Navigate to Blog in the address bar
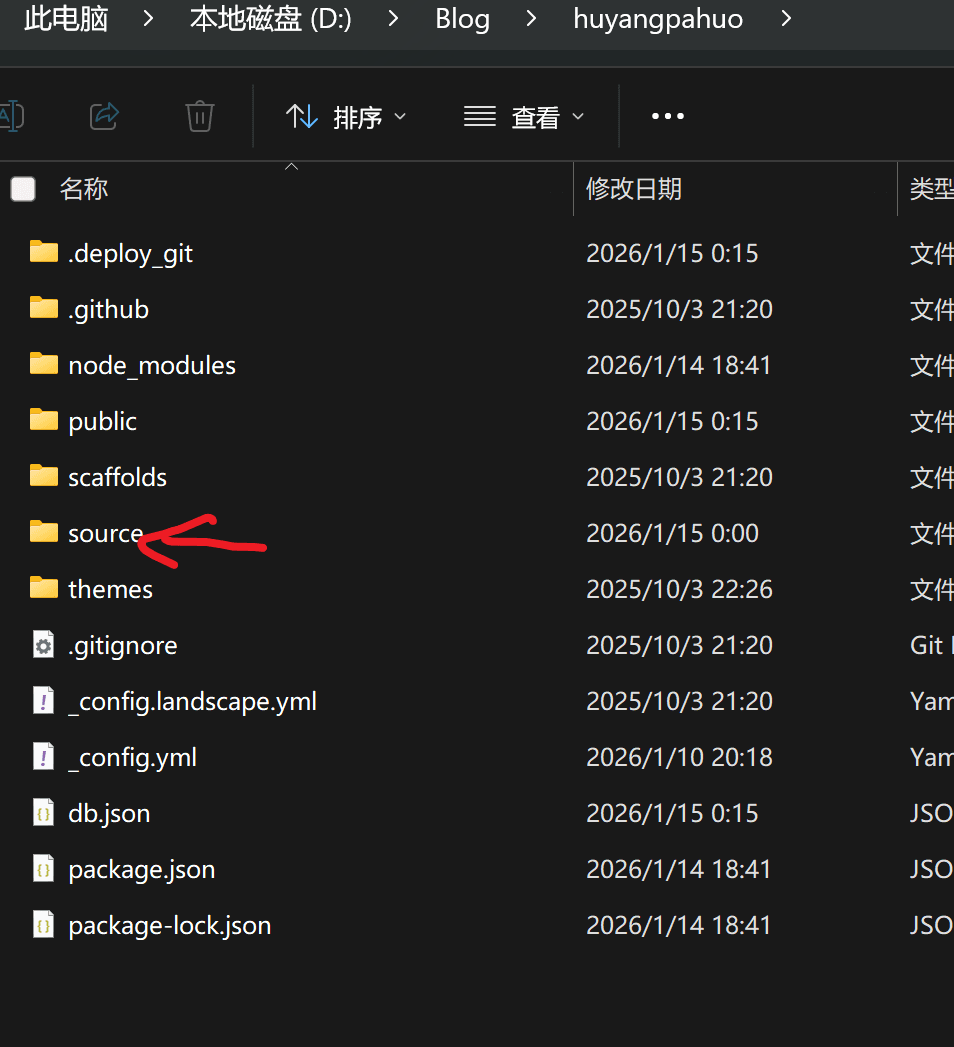Viewport: 954px width, 1047px height. 462,19
